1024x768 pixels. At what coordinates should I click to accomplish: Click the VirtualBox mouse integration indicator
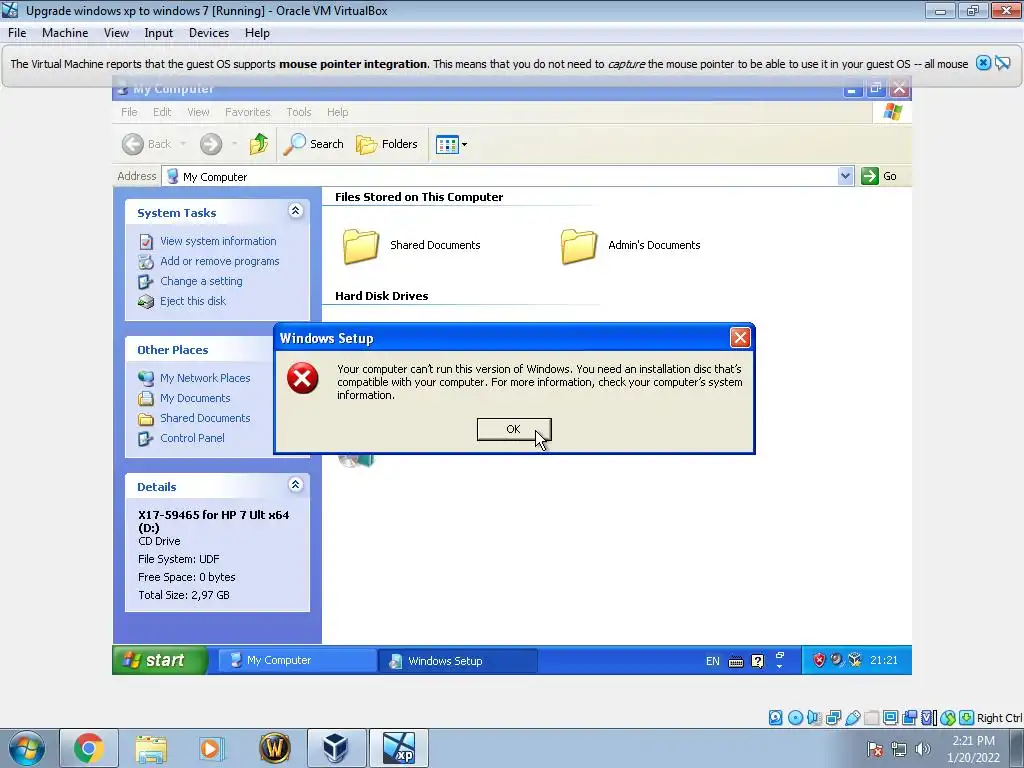point(948,718)
